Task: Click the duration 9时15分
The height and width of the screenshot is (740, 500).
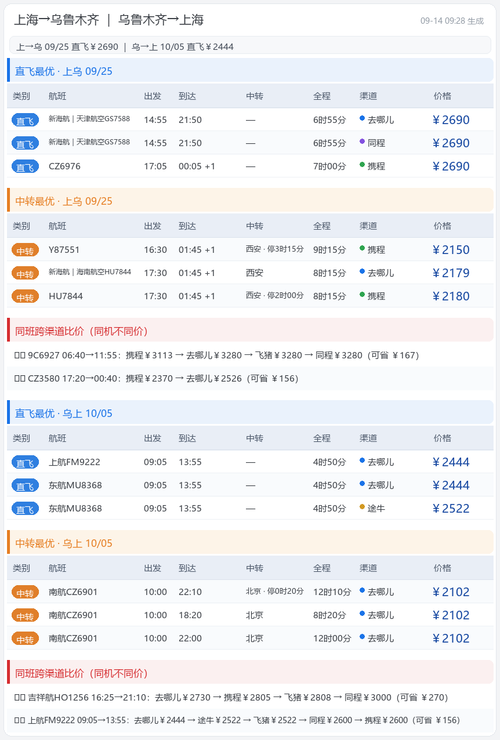Action: point(330,250)
